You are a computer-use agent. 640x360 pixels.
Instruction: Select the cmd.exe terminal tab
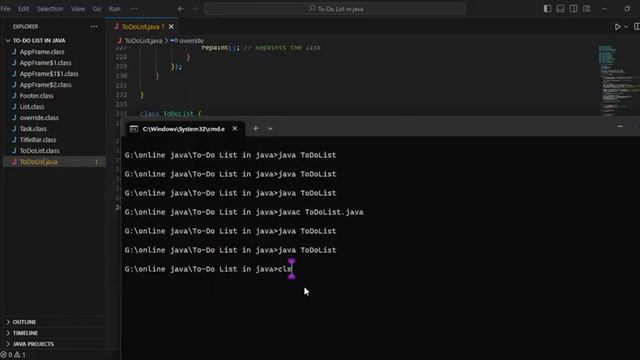184,129
